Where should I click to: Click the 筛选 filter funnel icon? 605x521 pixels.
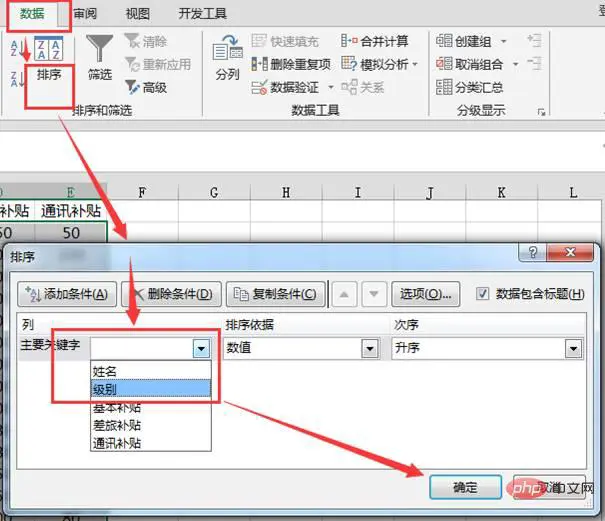click(100, 48)
